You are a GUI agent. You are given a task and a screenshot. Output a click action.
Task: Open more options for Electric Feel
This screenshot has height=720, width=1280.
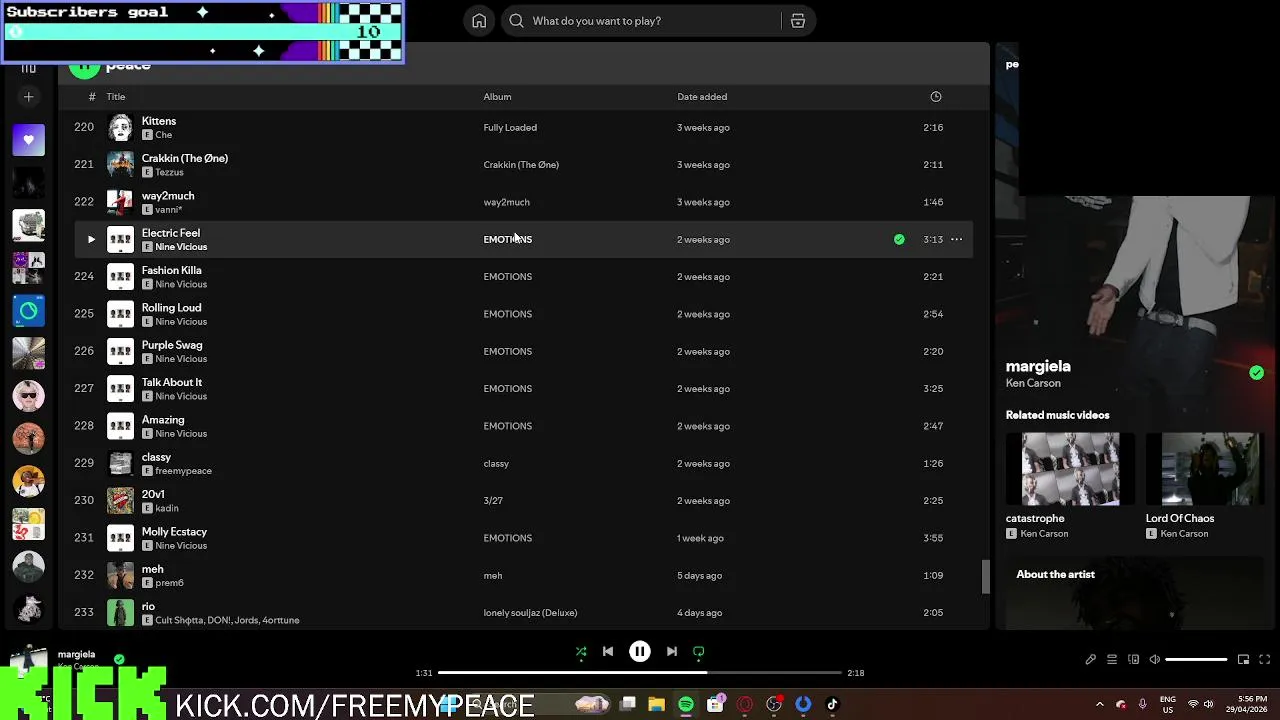pos(956,240)
